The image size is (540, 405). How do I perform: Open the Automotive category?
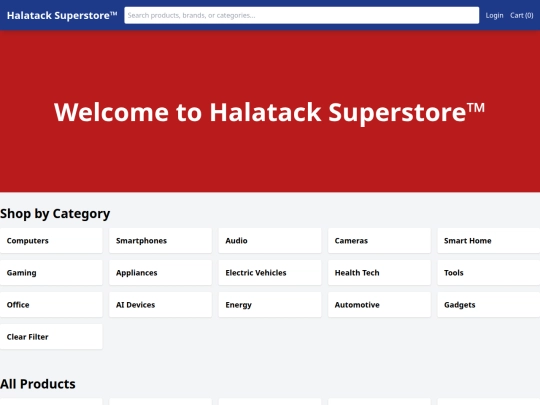click(x=379, y=304)
